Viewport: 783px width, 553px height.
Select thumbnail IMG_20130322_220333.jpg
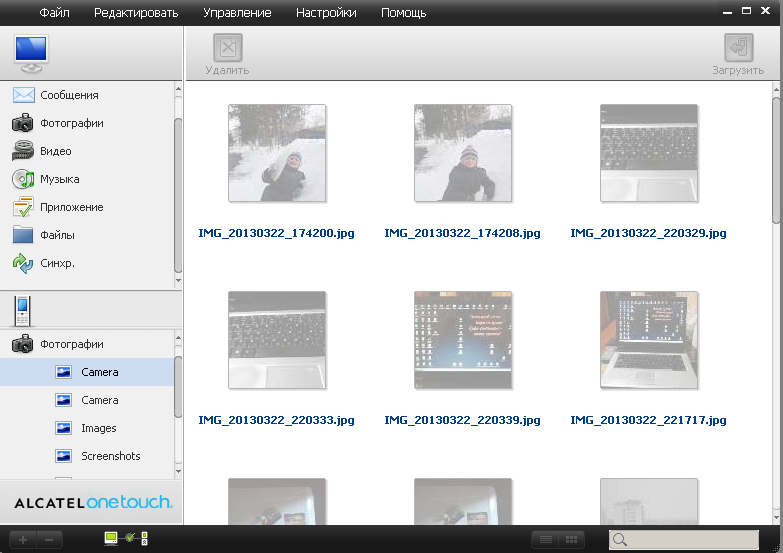coord(277,340)
